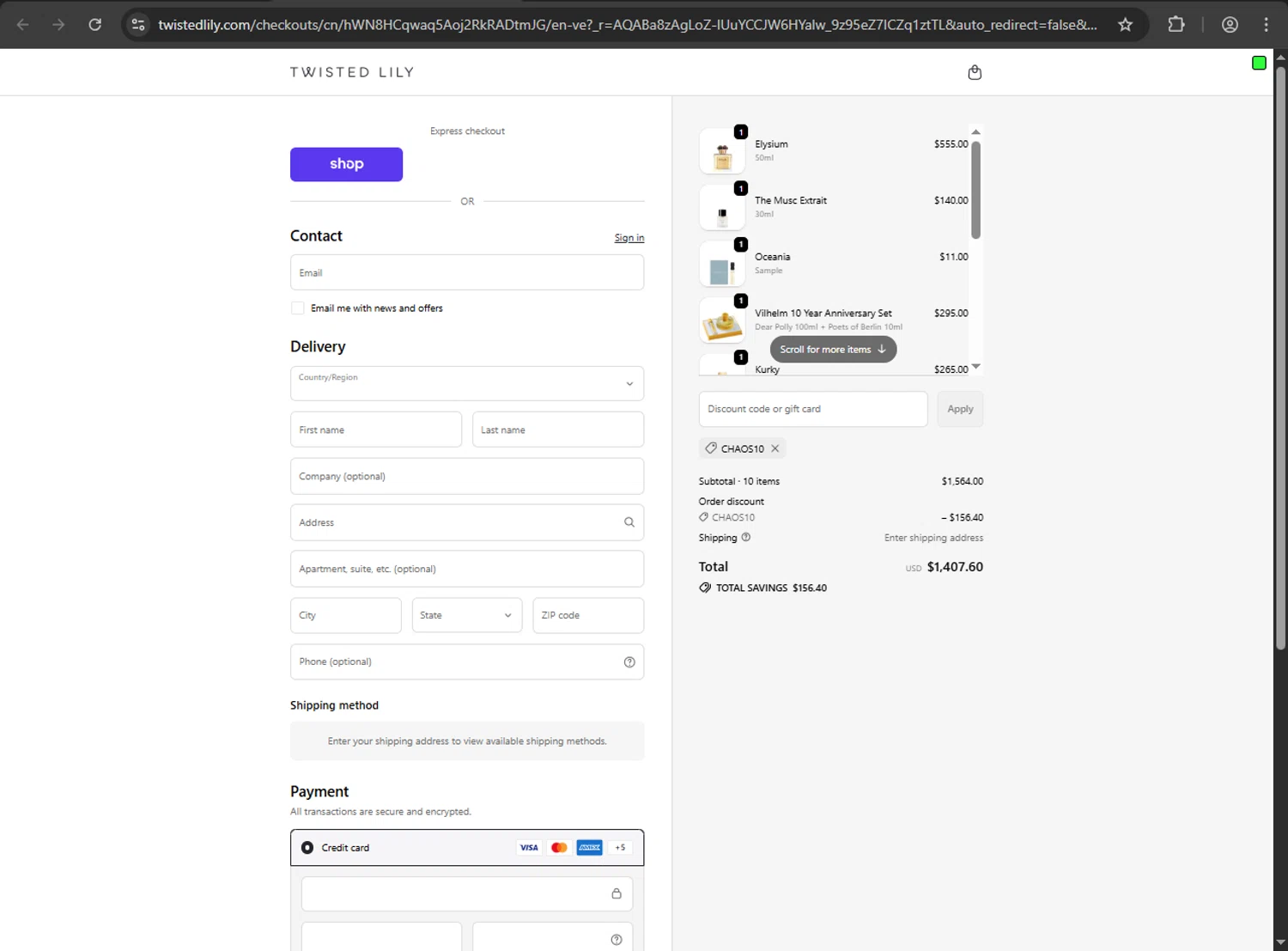The image size is (1288, 951).
Task: Open the State dropdown
Action: pyautogui.click(x=467, y=615)
